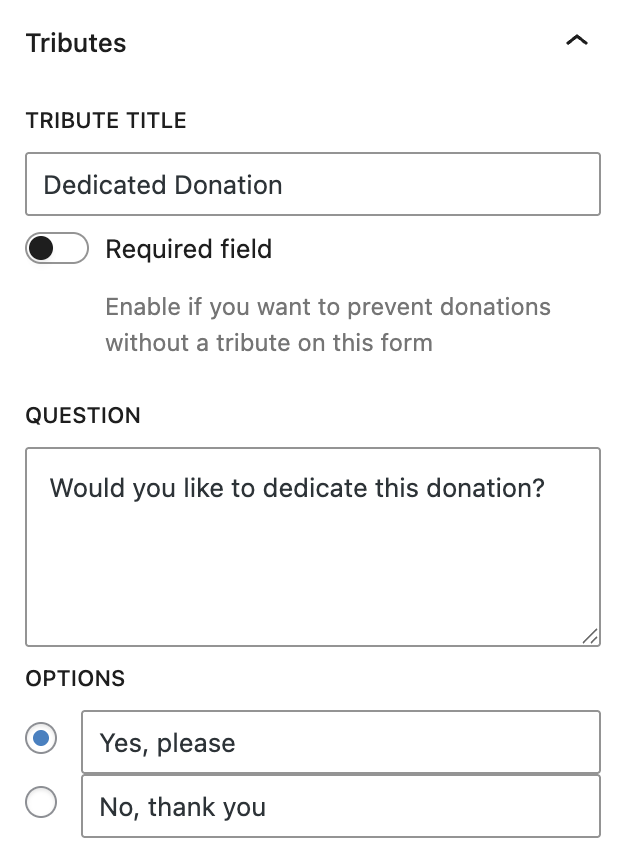Select the 'No, thank you' radio button
624x859 pixels.
coord(41,802)
